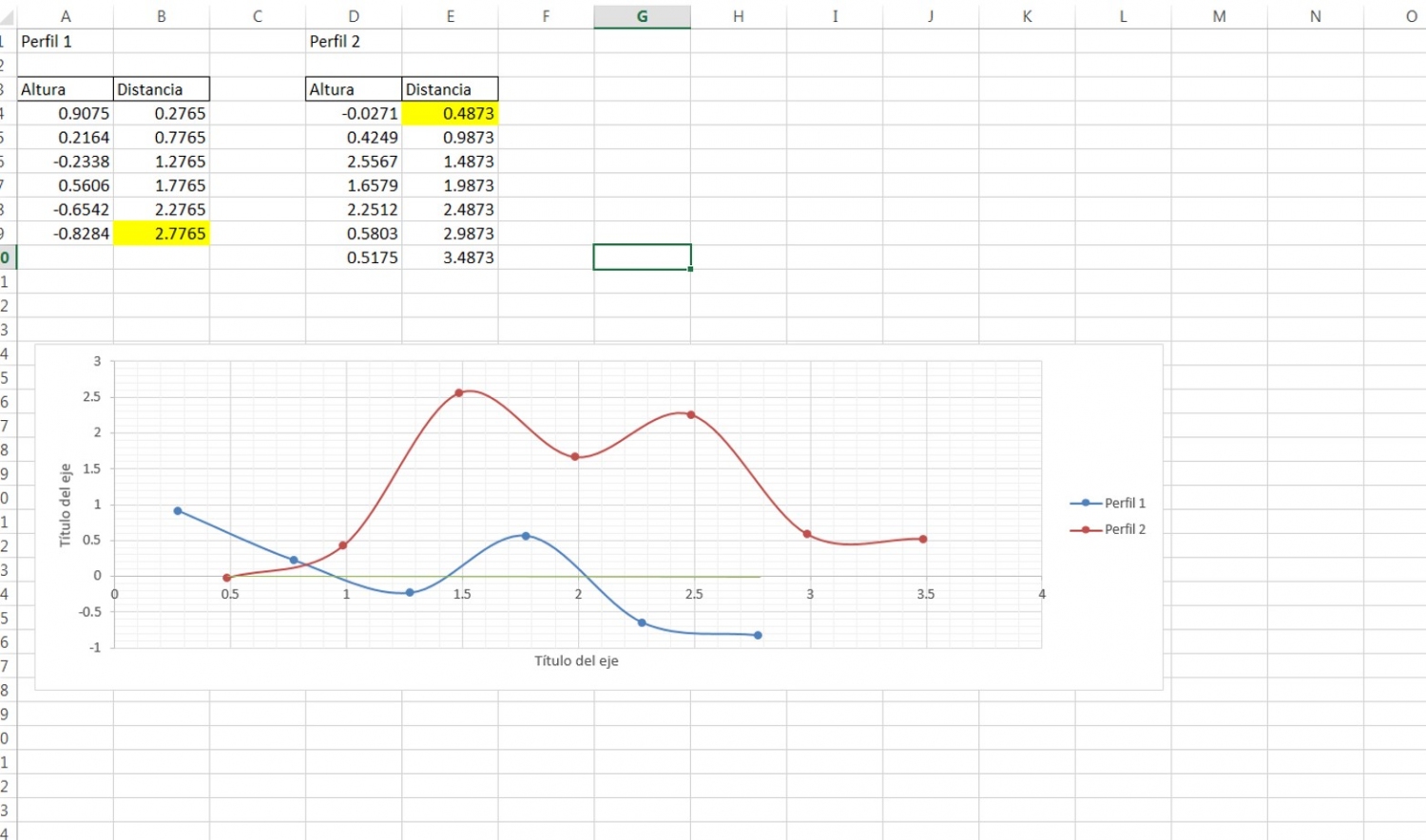Select yellow highlighted cell 2.7765

click(x=162, y=233)
